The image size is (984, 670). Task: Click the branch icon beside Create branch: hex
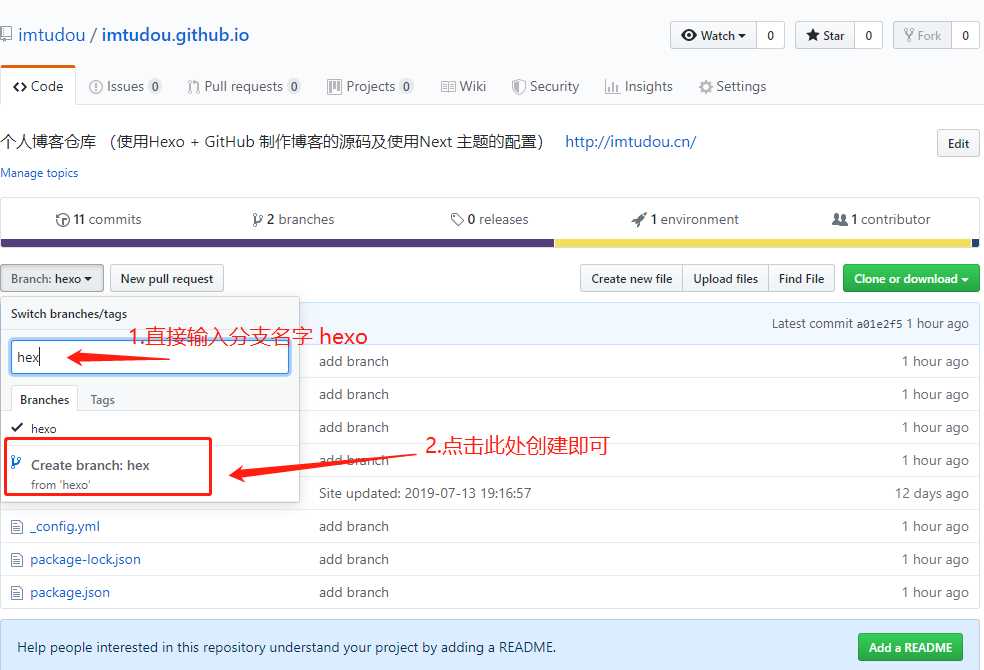click(16, 463)
